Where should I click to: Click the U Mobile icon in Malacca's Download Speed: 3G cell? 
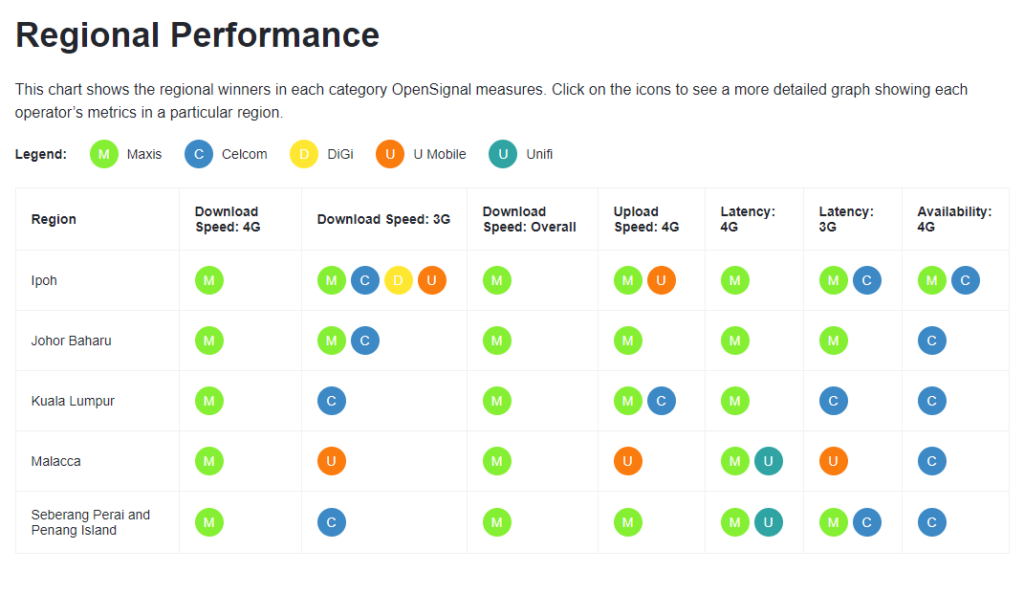(332, 461)
